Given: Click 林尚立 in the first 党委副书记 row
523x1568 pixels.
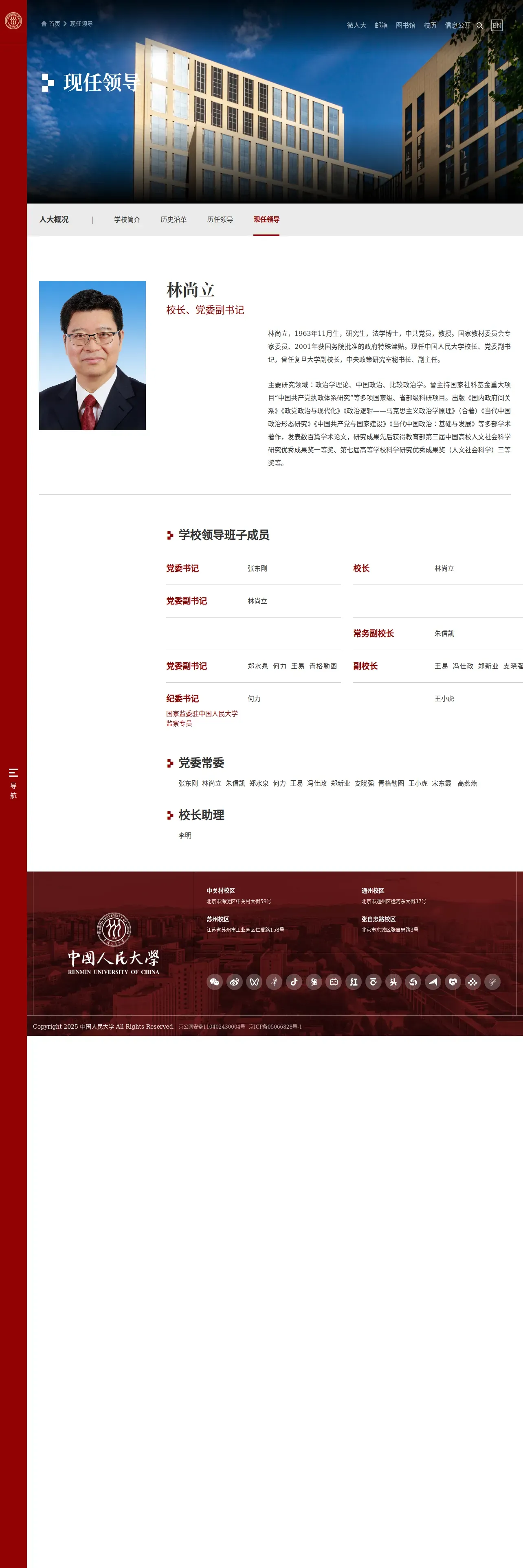Looking at the screenshot, I should (257, 601).
